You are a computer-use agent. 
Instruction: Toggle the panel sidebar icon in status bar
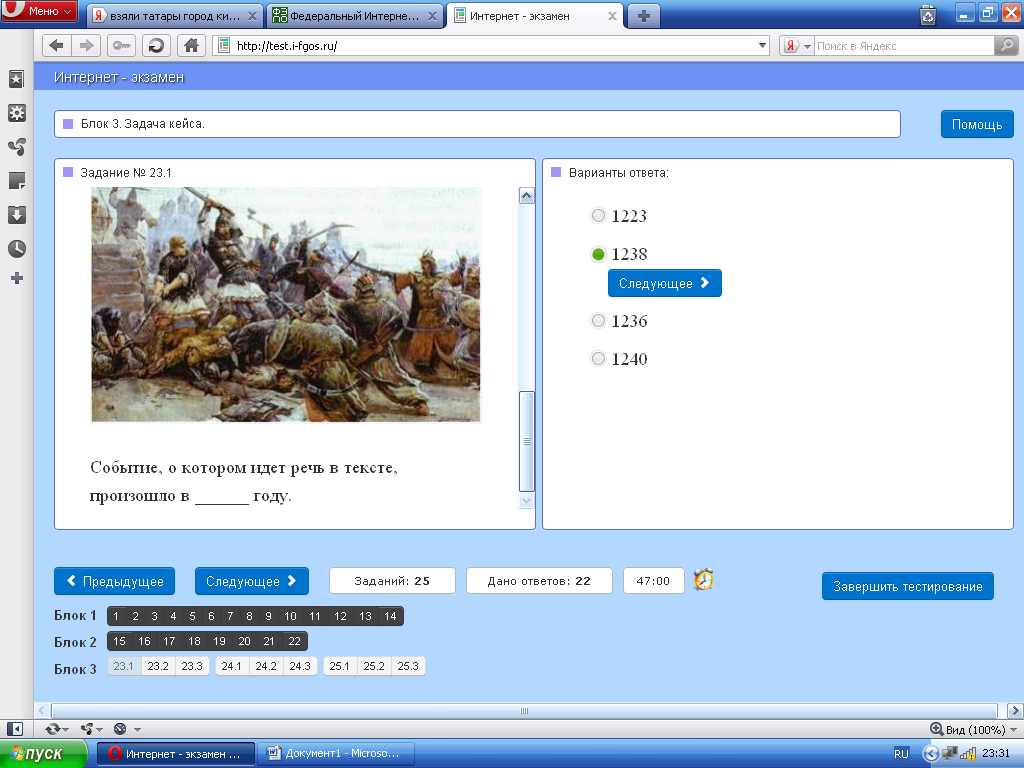tap(14, 729)
